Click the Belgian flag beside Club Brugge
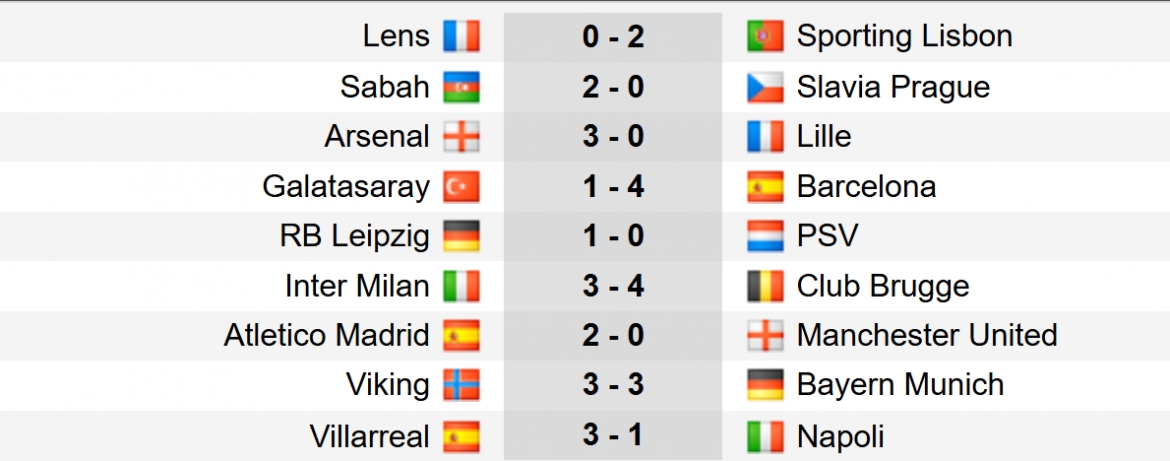The width and height of the screenshot is (1170, 461). 766,286
